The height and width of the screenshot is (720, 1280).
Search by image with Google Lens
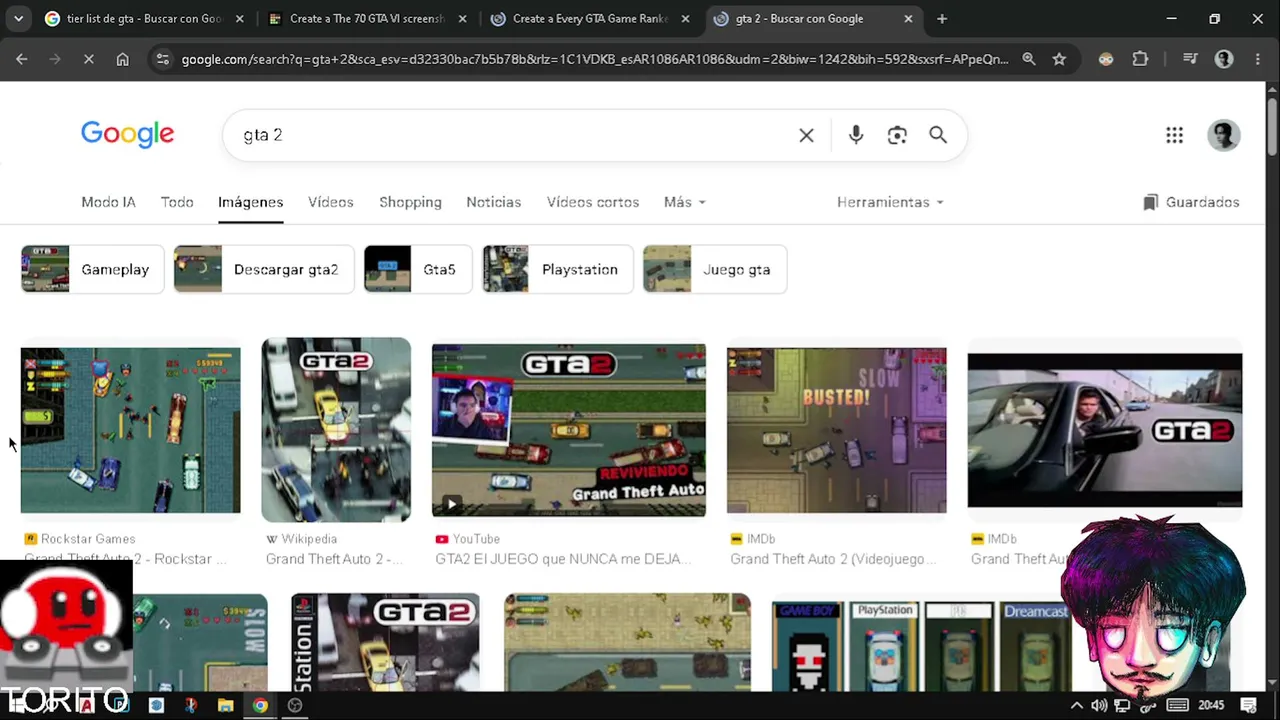point(897,135)
